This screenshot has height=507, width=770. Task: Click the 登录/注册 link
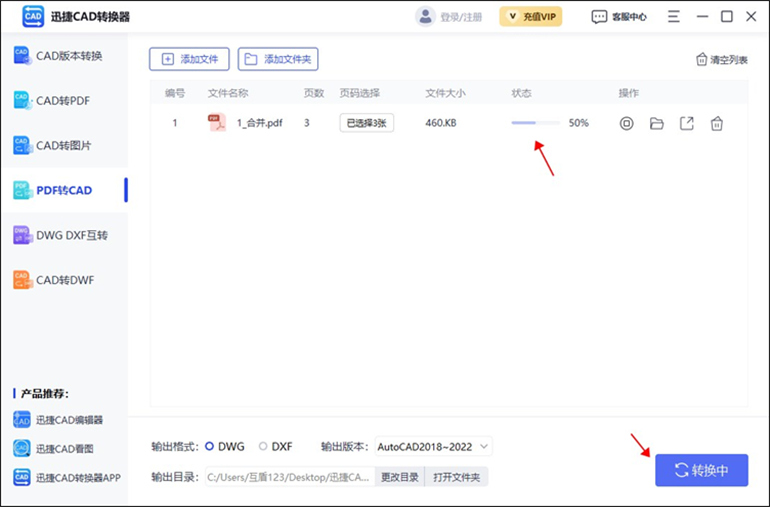(461, 17)
